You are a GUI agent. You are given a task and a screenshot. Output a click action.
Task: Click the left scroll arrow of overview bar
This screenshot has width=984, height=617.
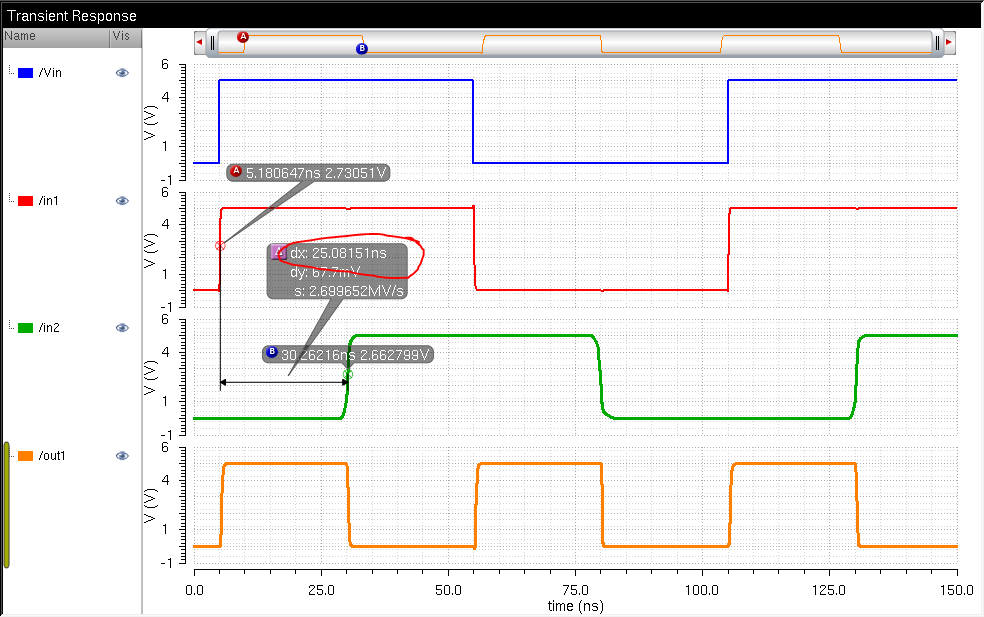click(x=200, y=43)
